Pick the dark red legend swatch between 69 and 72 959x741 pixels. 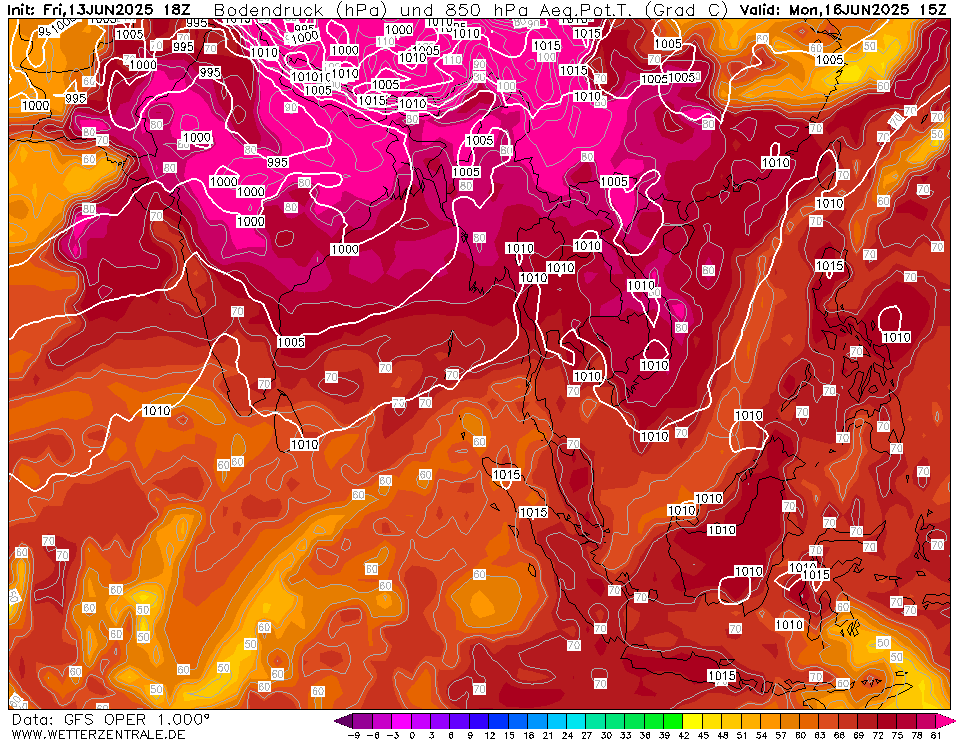868,720
